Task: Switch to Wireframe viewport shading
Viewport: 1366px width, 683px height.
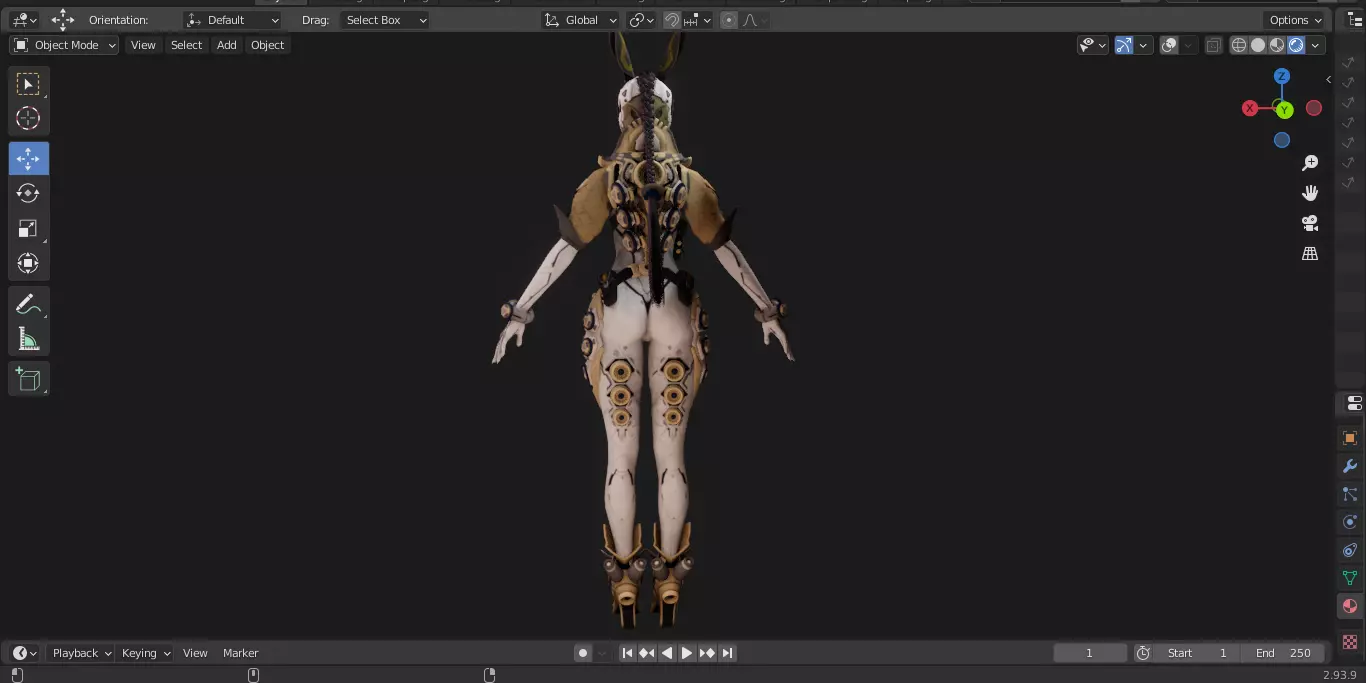Action: coord(1239,45)
